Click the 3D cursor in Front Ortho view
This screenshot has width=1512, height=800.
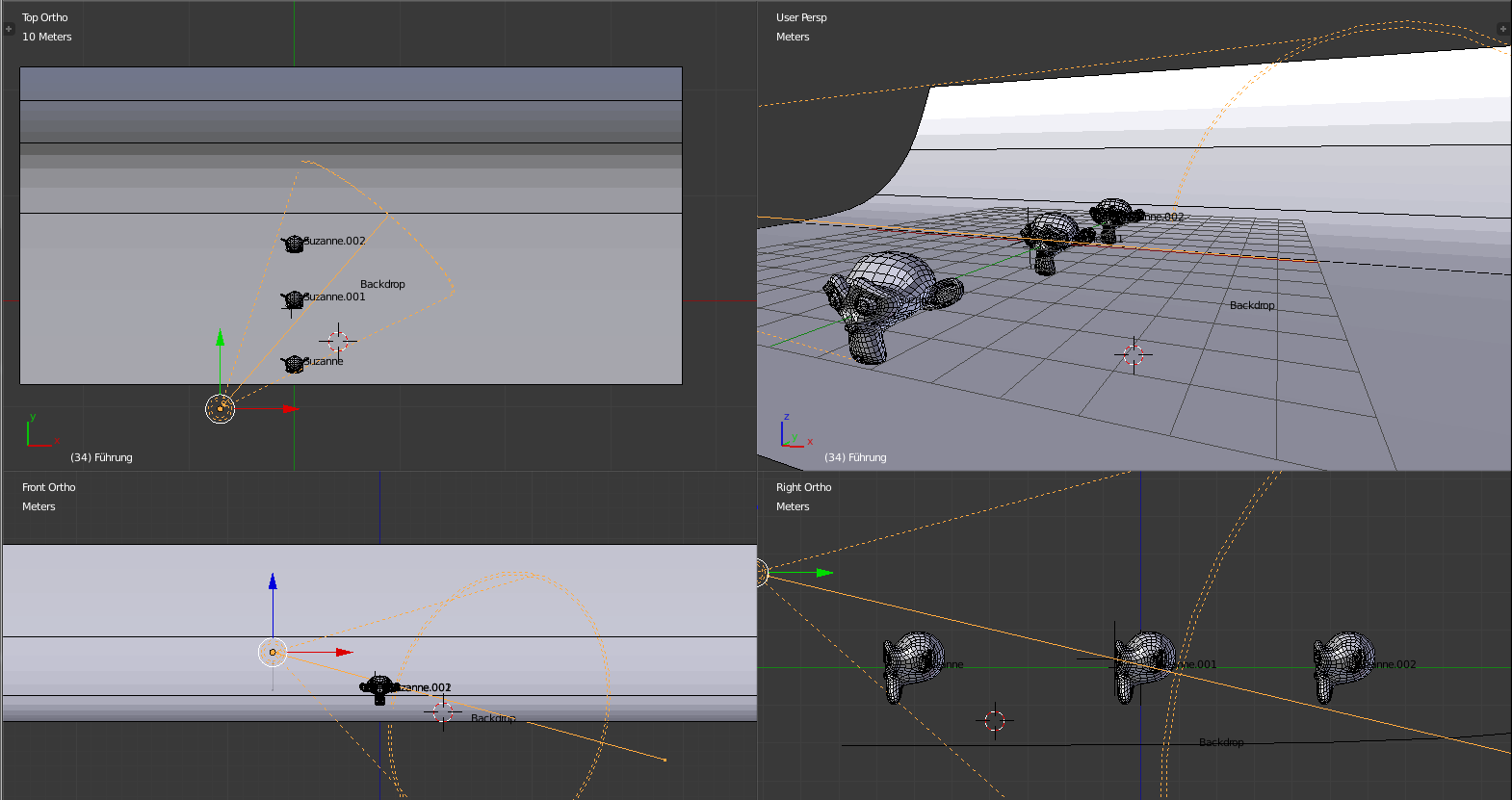[x=442, y=711]
